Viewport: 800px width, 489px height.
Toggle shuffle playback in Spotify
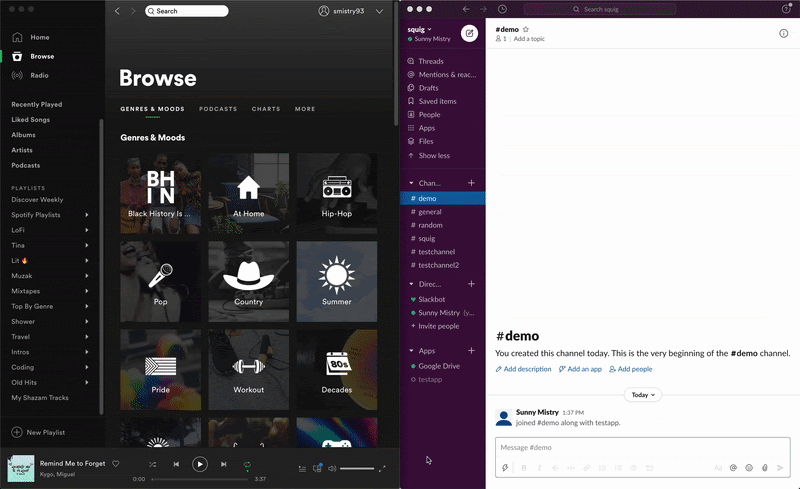[153, 464]
